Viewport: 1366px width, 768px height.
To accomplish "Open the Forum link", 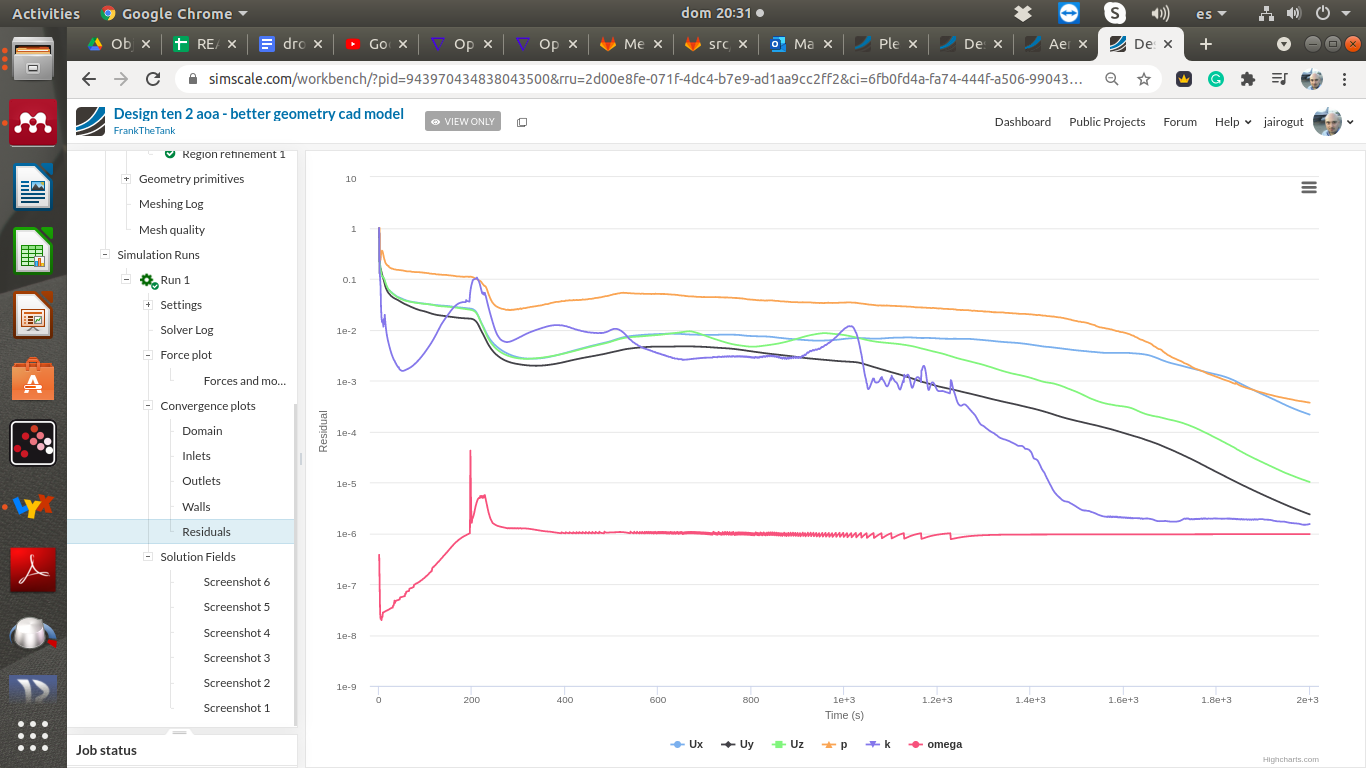I will coord(1180,122).
